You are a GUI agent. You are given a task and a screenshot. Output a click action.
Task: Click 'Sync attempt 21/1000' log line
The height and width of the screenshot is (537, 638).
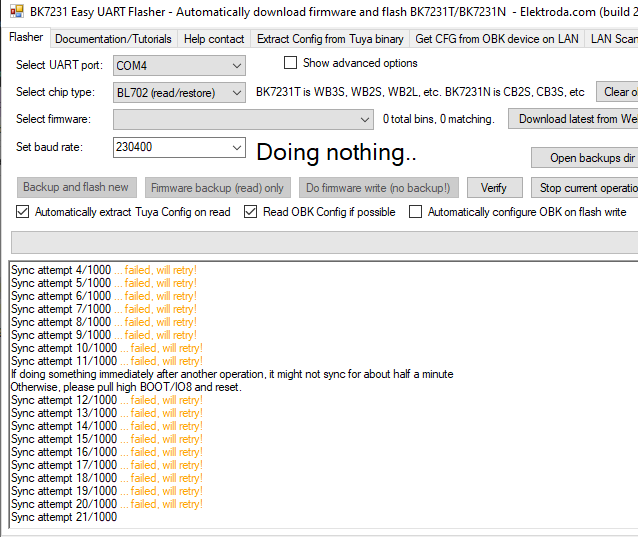tap(64, 517)
